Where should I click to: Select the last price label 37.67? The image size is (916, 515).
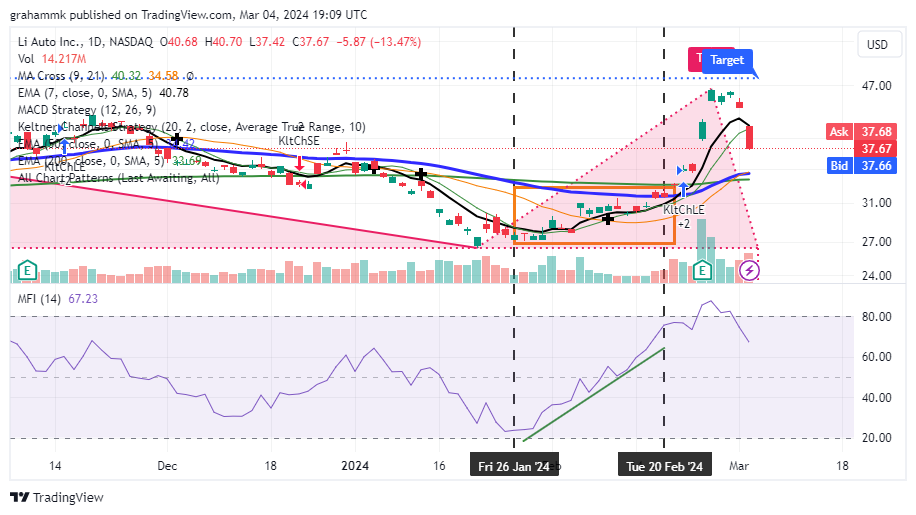point(876,149)
